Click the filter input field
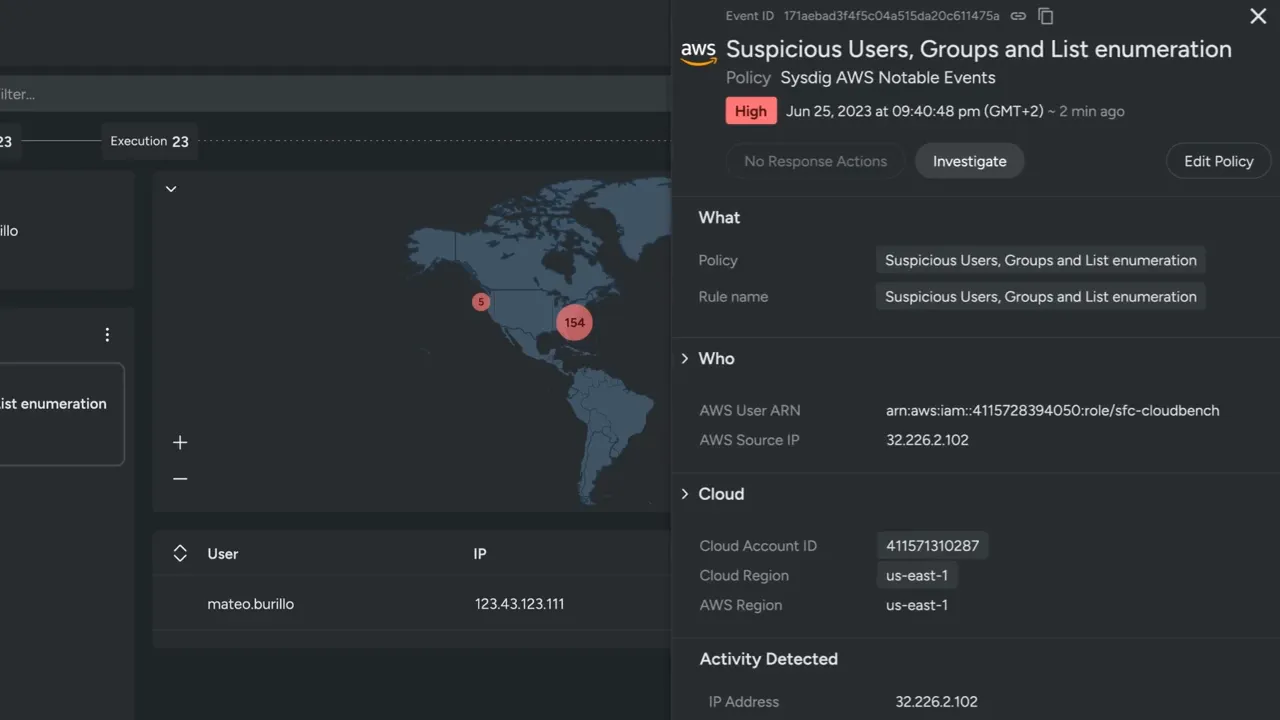Screen dimensions: 1280x720 (x=334, y=94)
